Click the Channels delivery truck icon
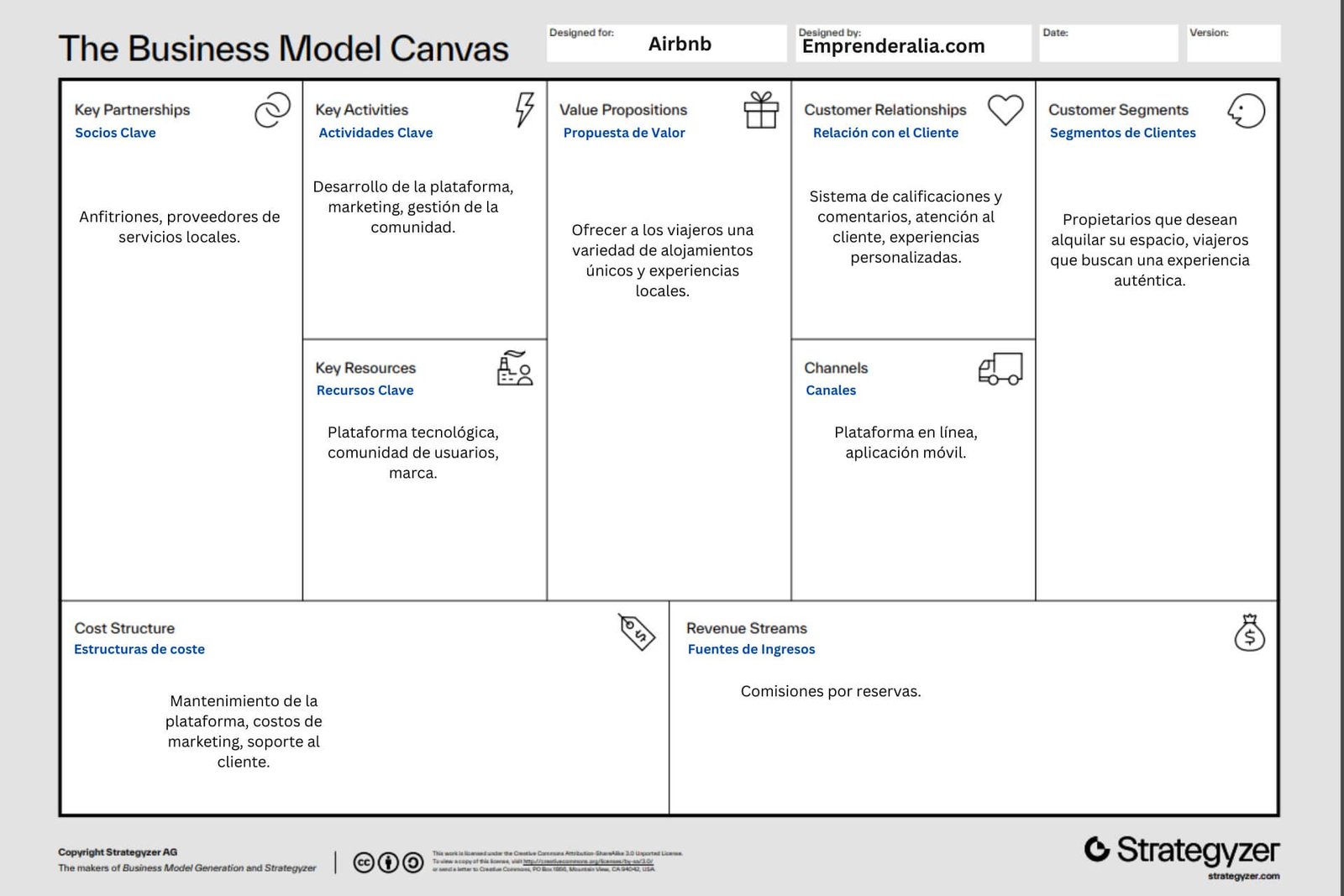Image resolution: width=1344 pixels, height=896 pixels. pos(1000,369)
